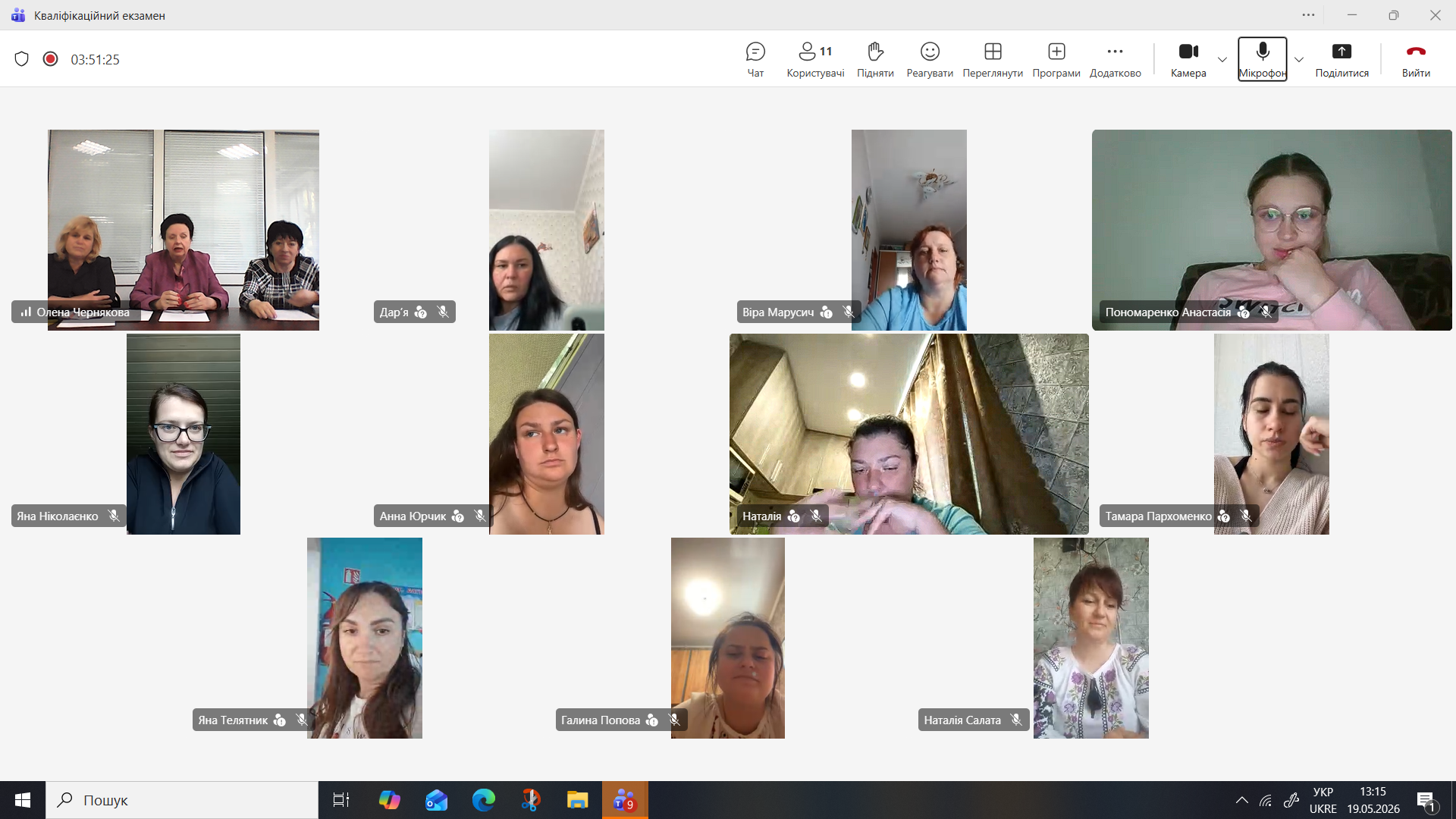Click the red recording indicator
1456x819 pixels.
pos(51,59)
